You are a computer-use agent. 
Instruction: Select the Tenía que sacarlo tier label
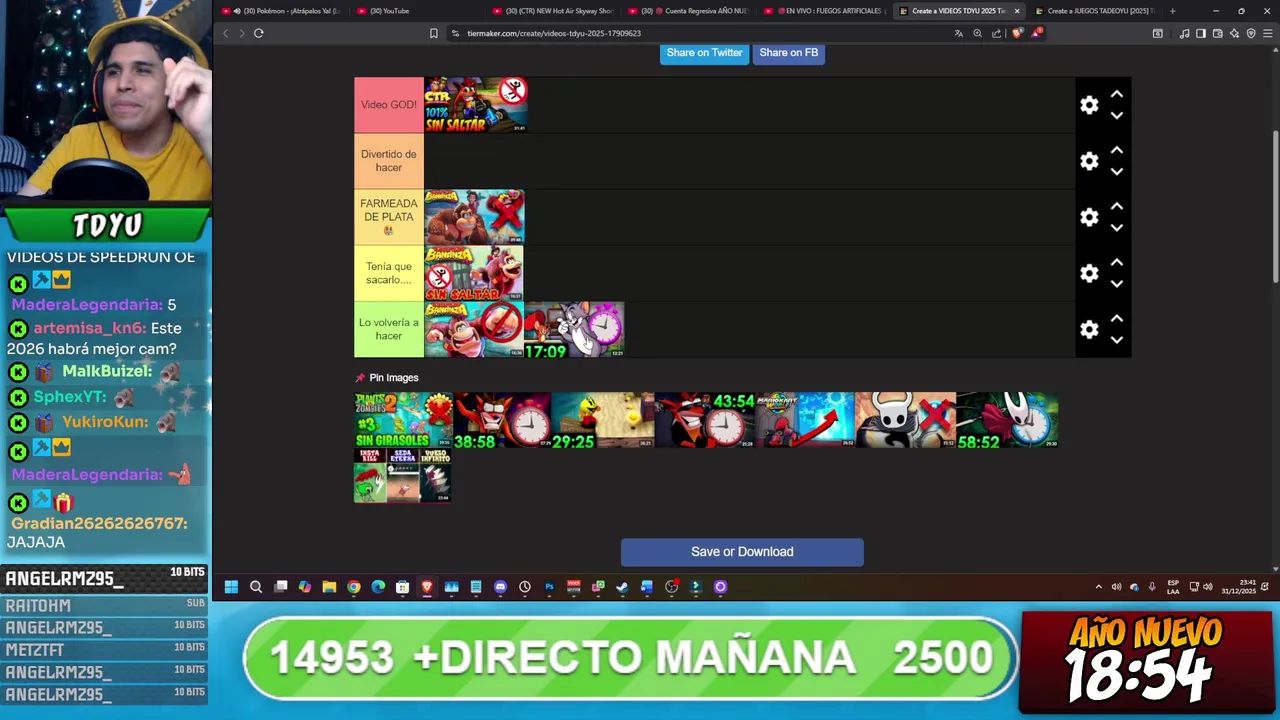coord(389,273)
